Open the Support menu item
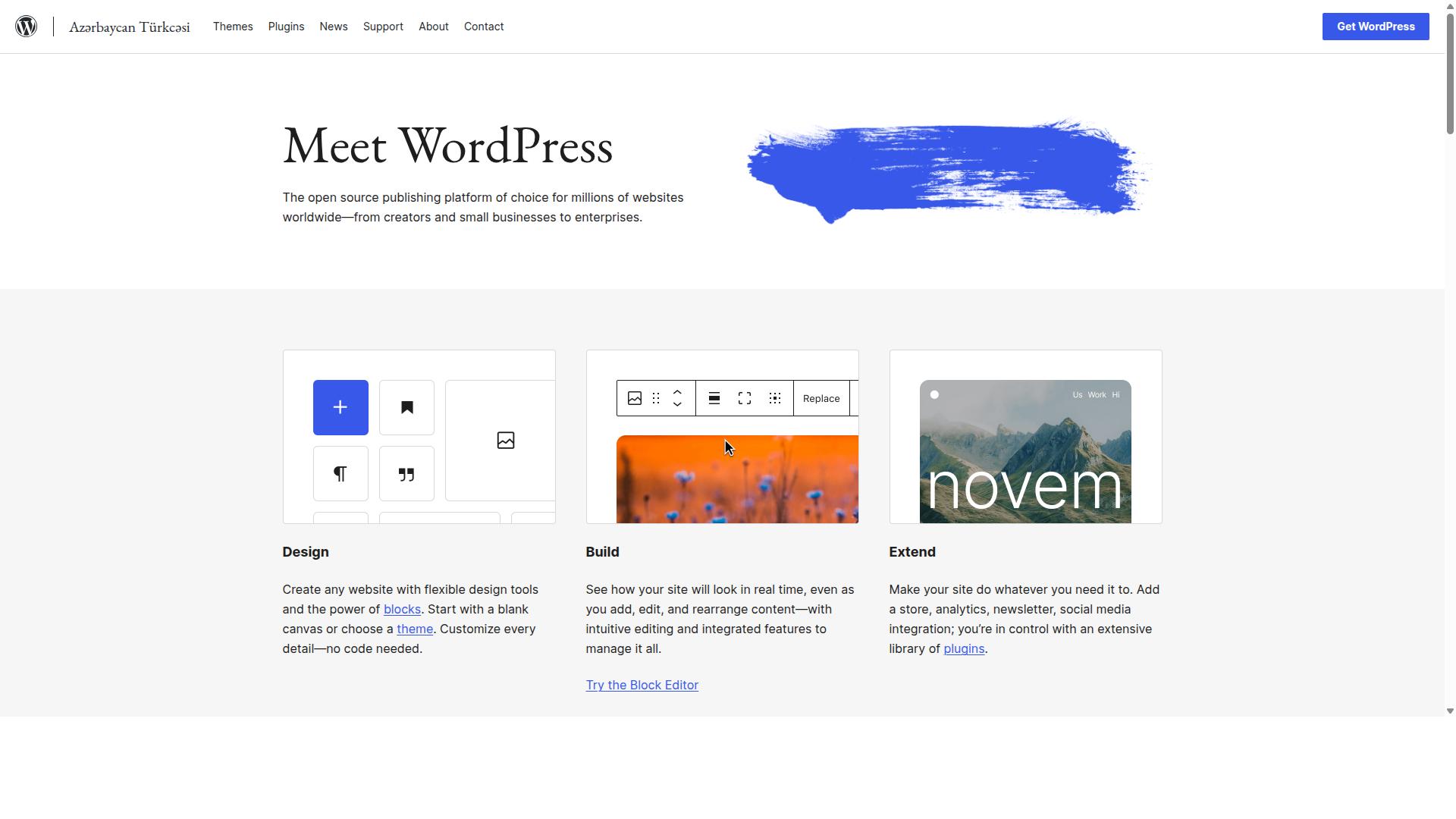This screenshot has width=1456, height=819. coord(383,27)
